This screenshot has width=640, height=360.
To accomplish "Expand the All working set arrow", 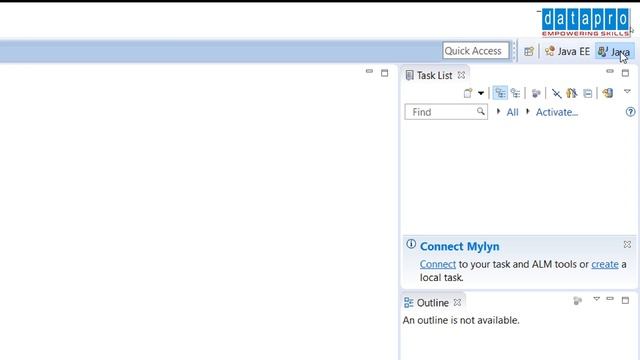I will pyautogui.click(x=498, y=111).
